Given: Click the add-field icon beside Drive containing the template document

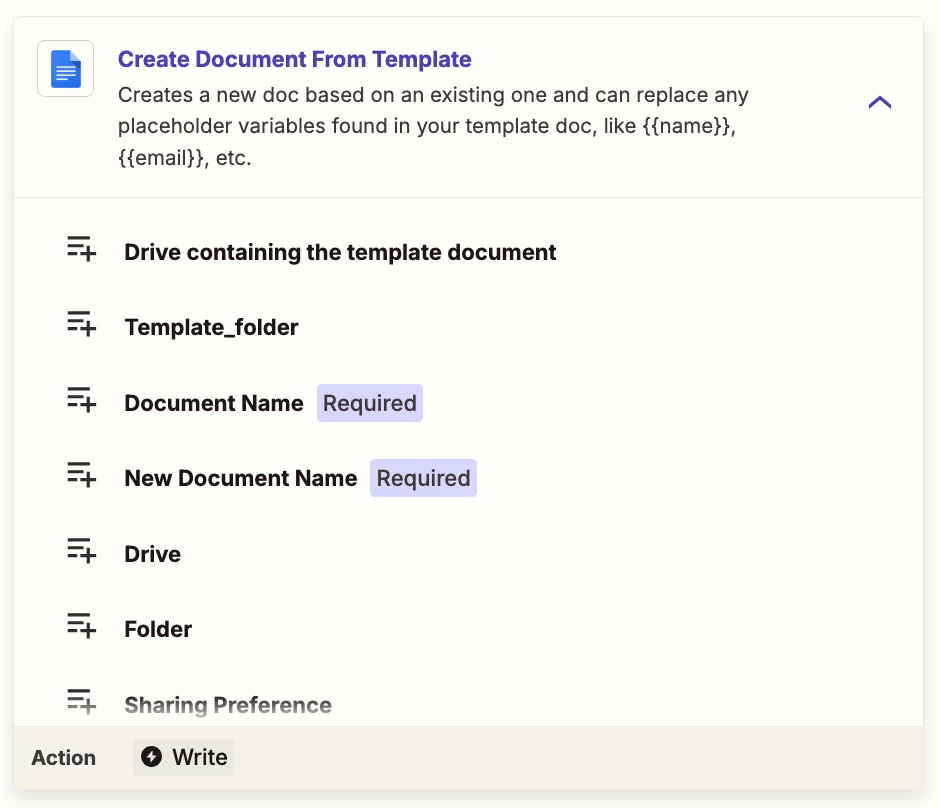Looking at the screenshot, I should click(82, 249).
